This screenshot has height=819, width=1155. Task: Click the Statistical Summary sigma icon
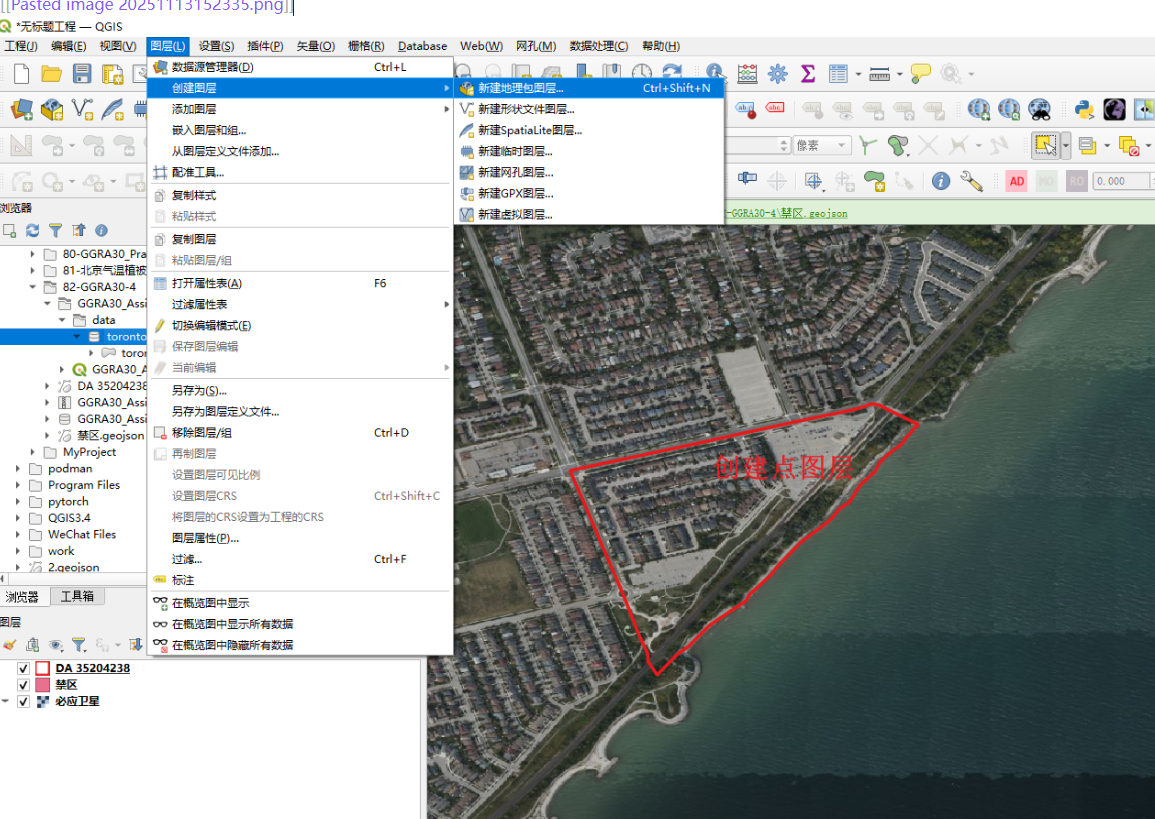(808, 74)
